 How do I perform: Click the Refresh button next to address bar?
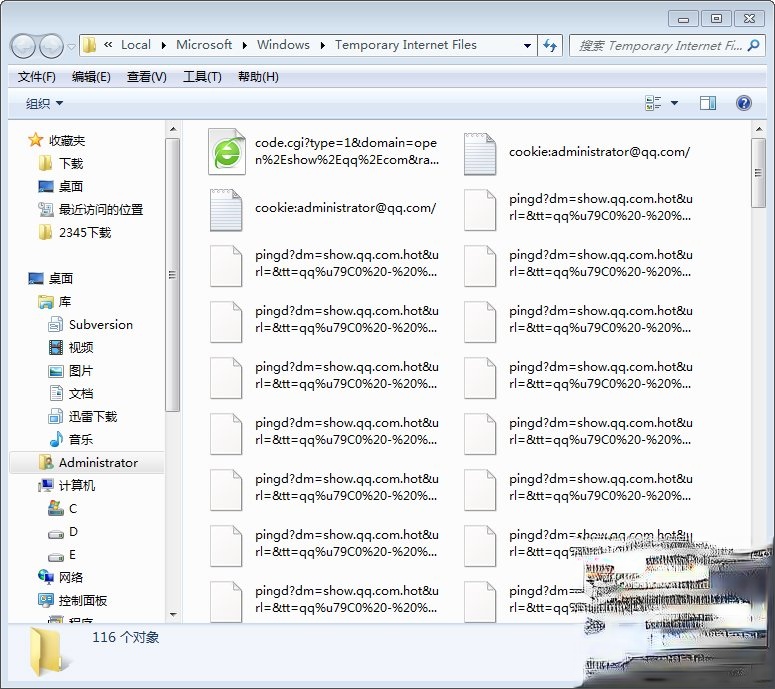[x=550, y=45]
